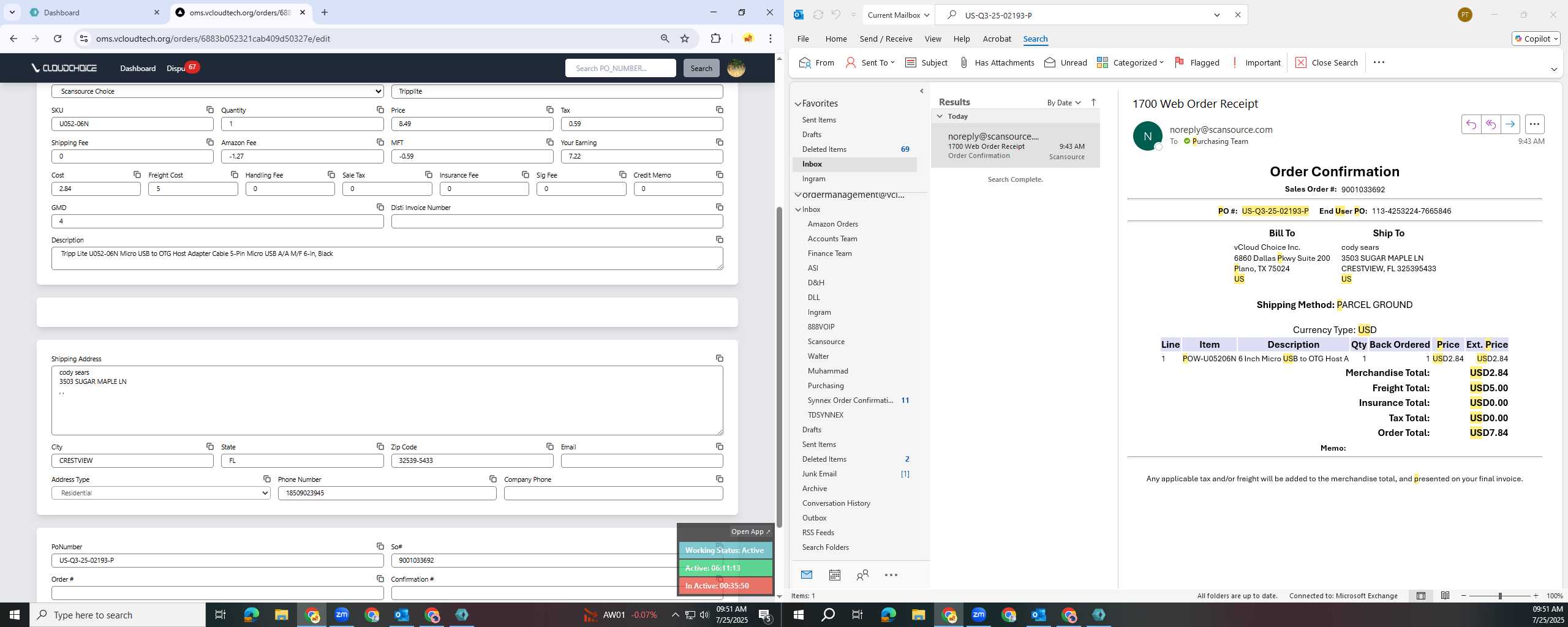This screenshot has width=1568, height=627.
Task: Click Open App in status widget
Action: coord(750,531)
